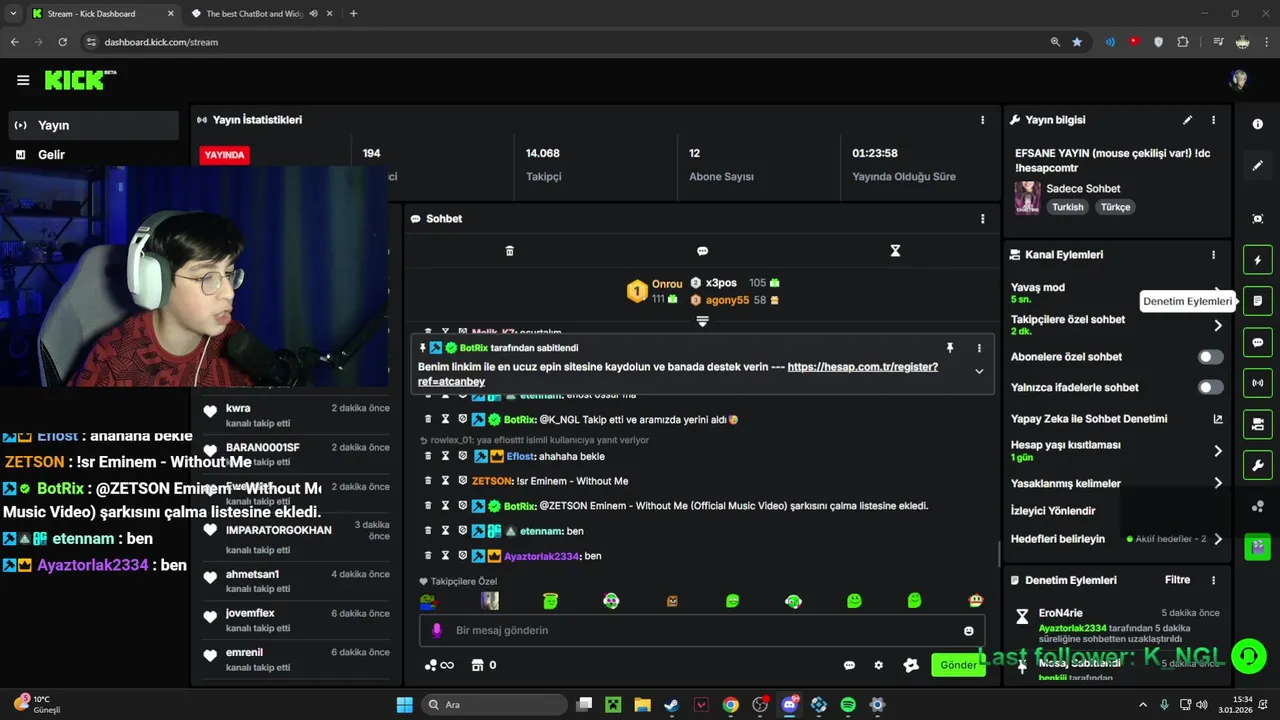Open the emote badge icon left of Gönder
Image resolution: width=1280 pixels, height=720 pixels.
[911, 665]
